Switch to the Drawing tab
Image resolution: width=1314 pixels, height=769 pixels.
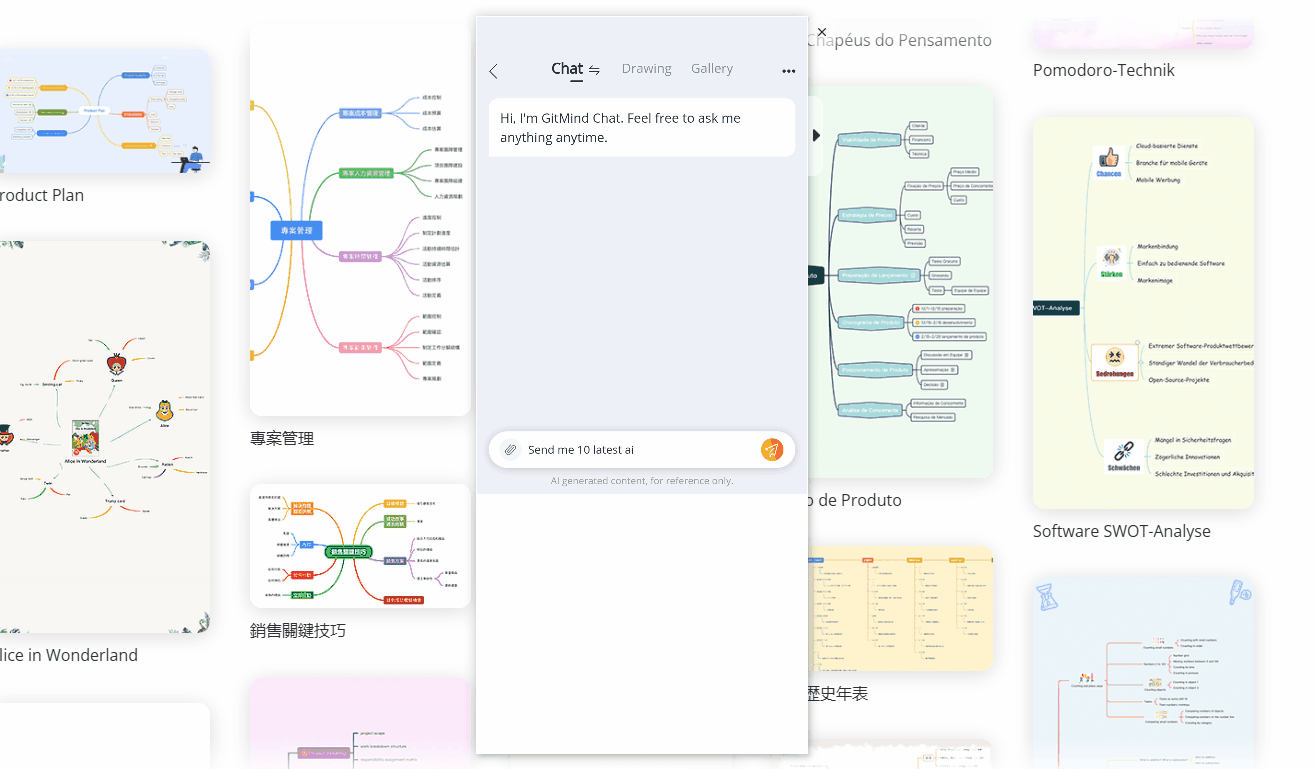pos(646,69)
